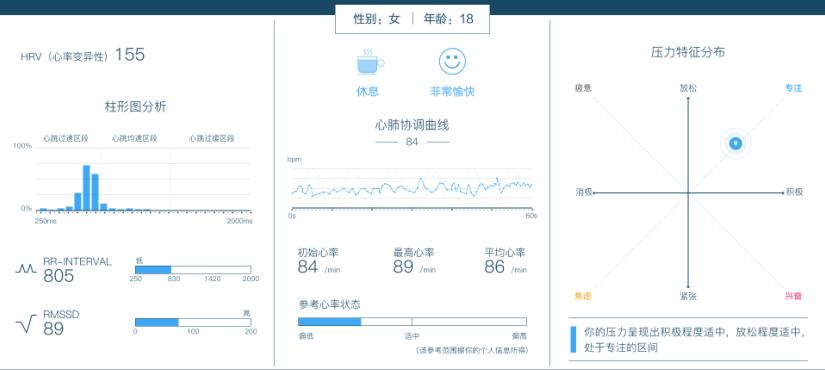This screenshot has width=825, height=370.
Task: Click the 非常愉快 label
Action: click(x=452, y=91)
